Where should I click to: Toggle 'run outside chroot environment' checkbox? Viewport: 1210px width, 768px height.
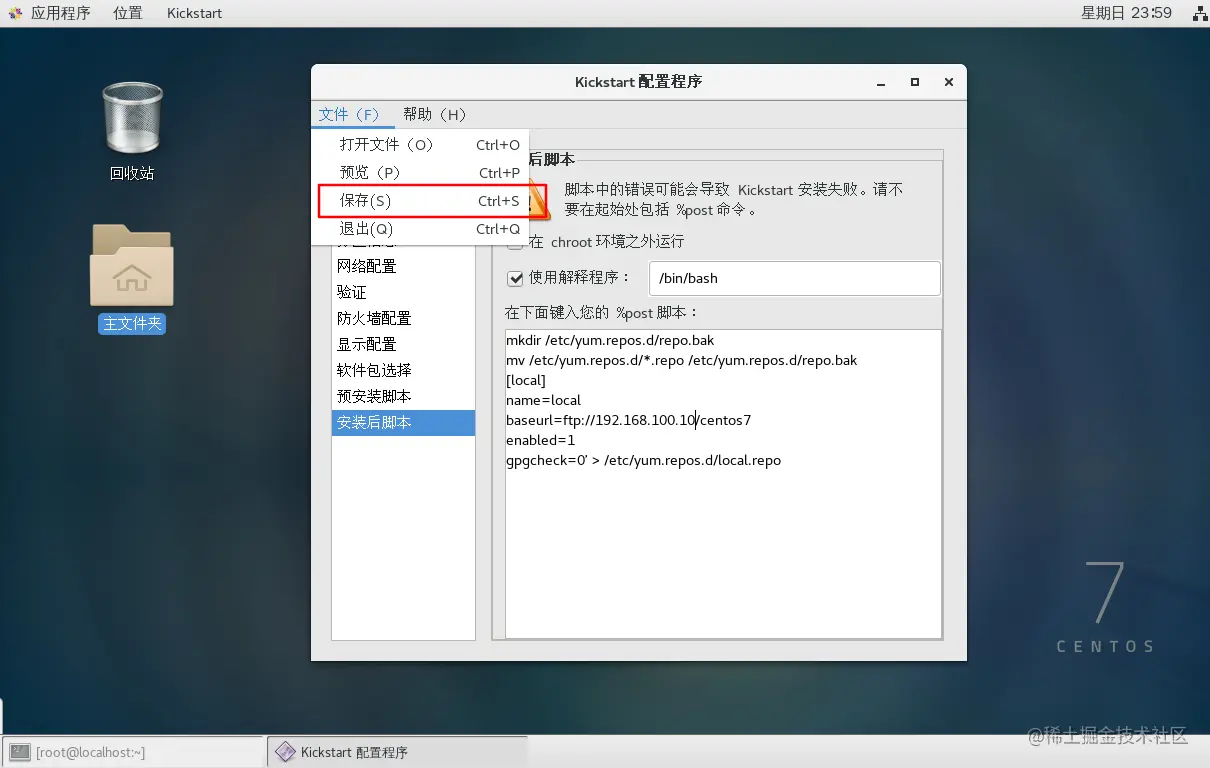click(516, 242)
